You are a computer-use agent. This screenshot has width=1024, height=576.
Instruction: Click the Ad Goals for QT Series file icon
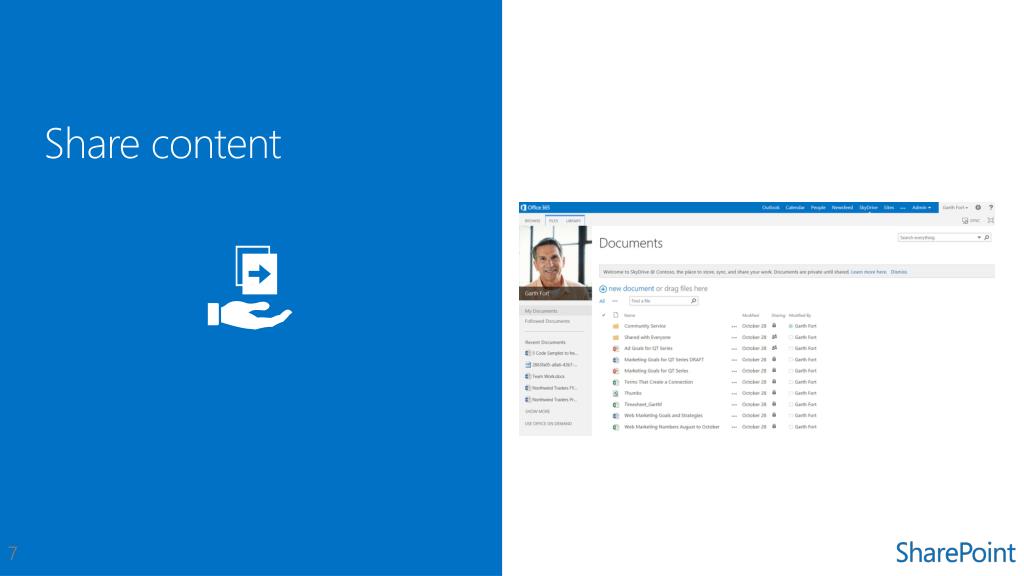point(615,349)
